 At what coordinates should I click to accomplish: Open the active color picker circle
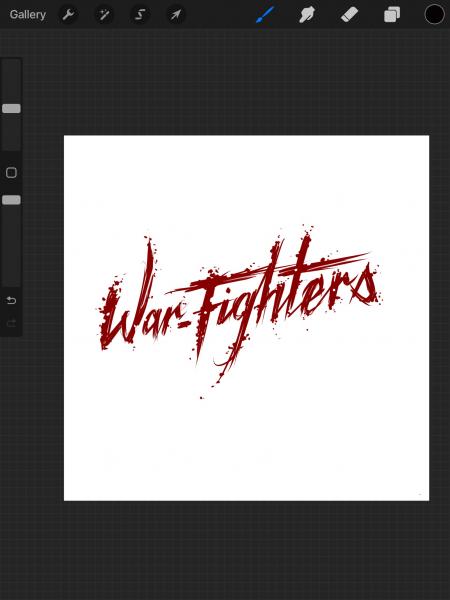435,15
